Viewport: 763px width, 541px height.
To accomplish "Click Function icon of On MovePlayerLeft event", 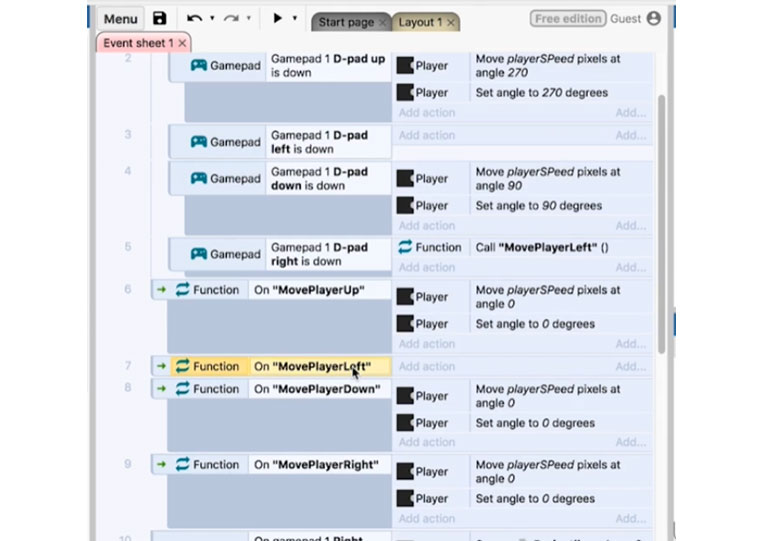I will tap(182, 366).
